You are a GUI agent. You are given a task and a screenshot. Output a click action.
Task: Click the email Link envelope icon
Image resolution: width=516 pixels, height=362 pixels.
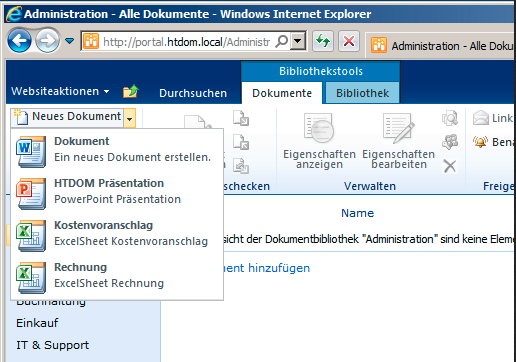481,118
